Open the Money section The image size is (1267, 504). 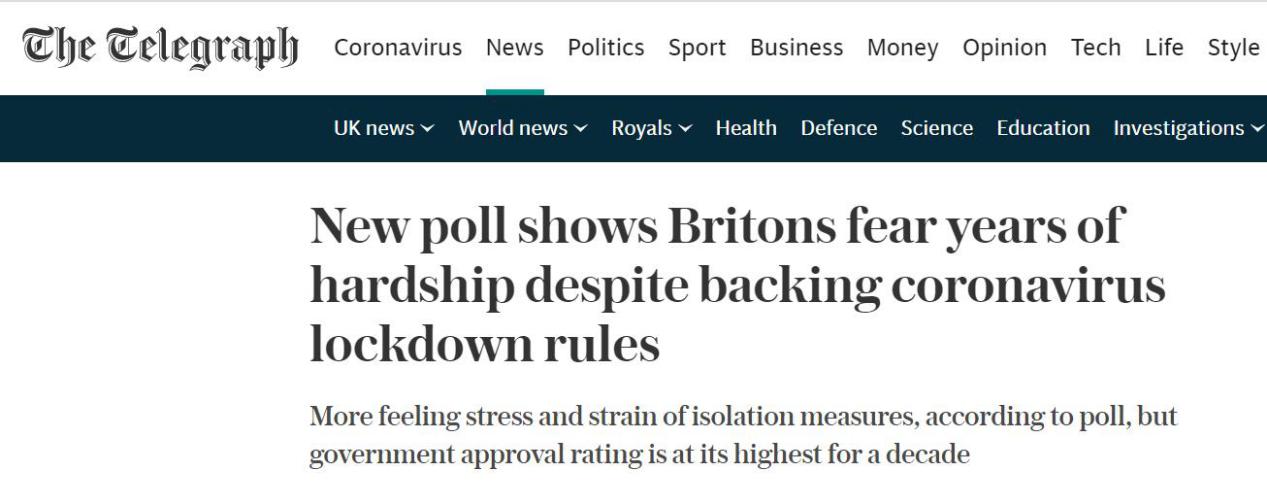pos(902,48)
